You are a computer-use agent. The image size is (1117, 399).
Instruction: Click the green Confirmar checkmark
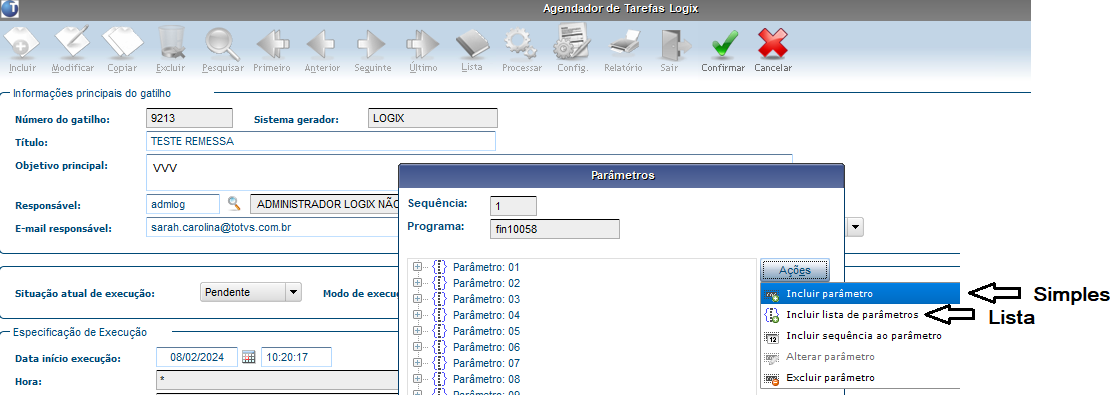pyautogui.click(x=724, y=44)
